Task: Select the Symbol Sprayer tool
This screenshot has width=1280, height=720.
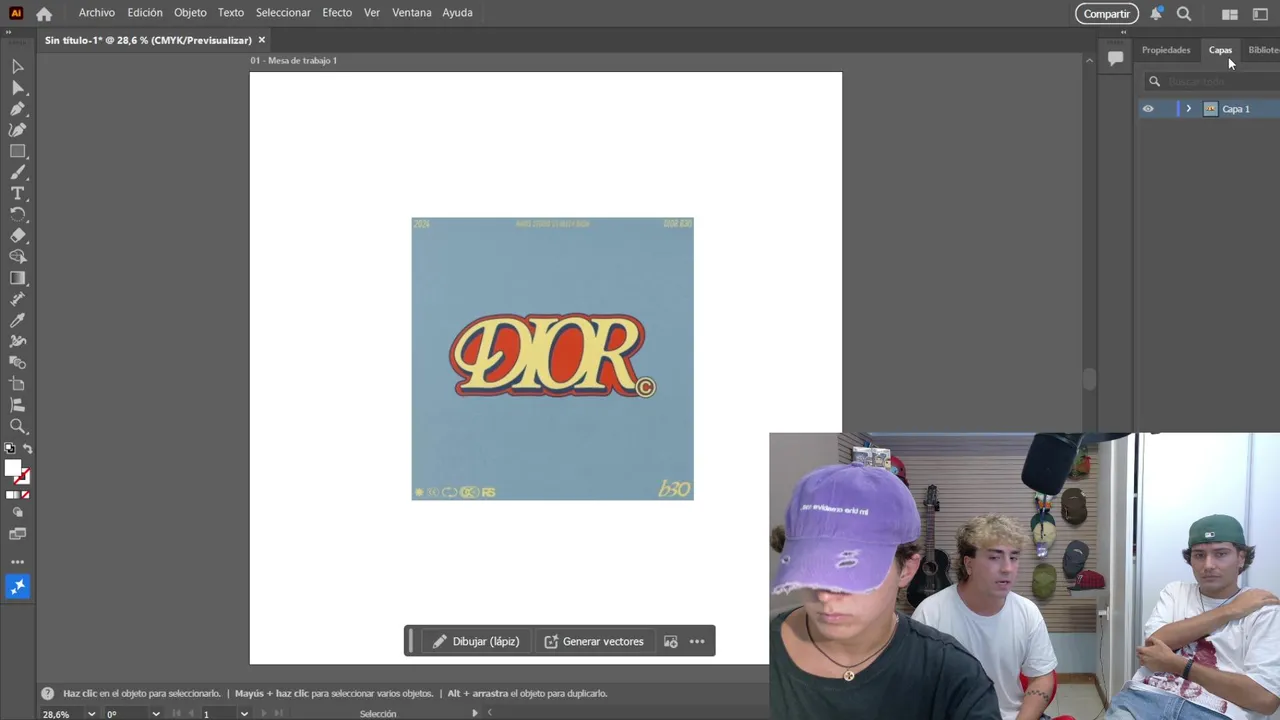Action: coord(17,341)
